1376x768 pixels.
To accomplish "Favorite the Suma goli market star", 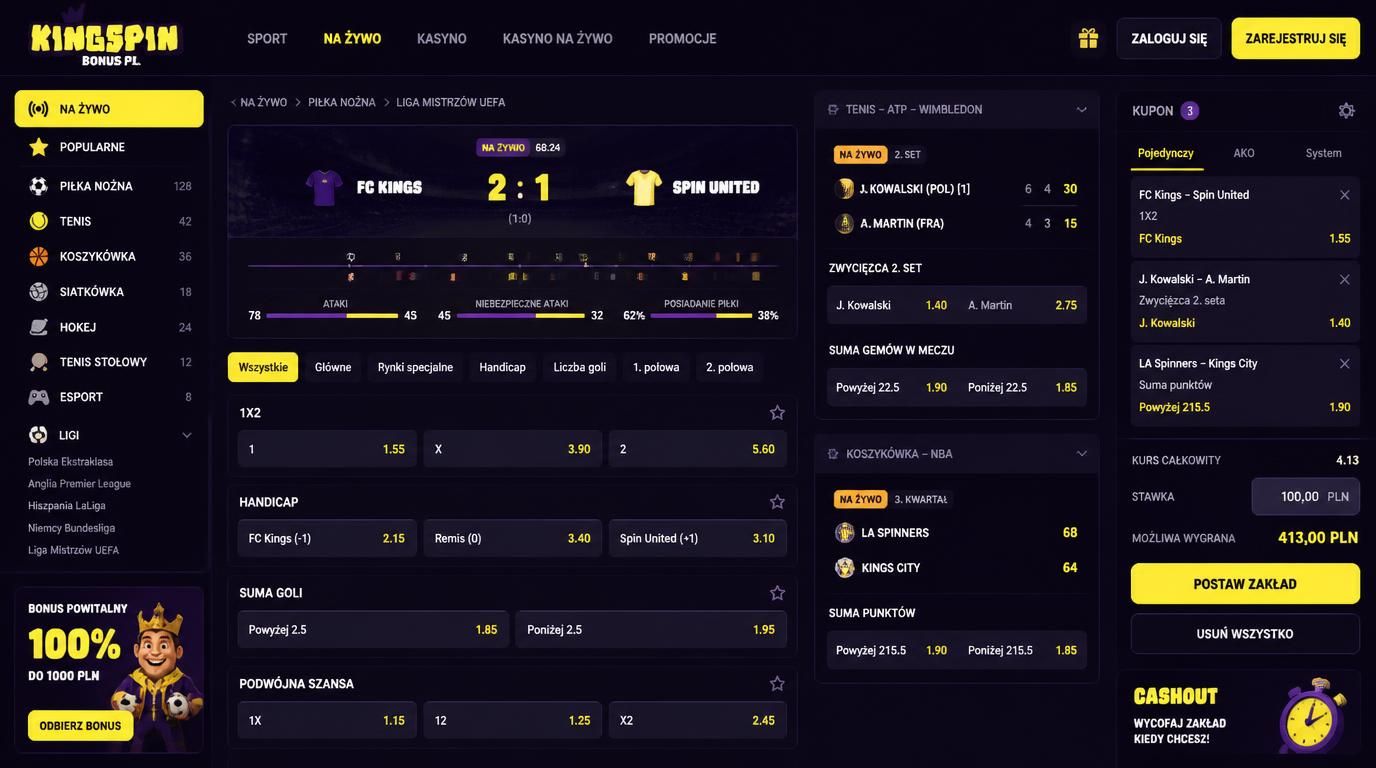I will point(777,593).
